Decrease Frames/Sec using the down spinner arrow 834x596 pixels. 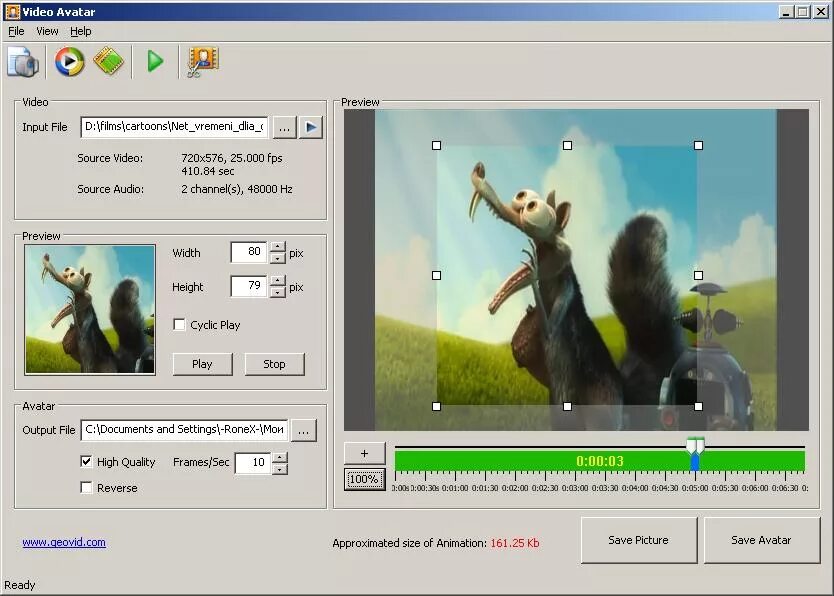(280, 469)
